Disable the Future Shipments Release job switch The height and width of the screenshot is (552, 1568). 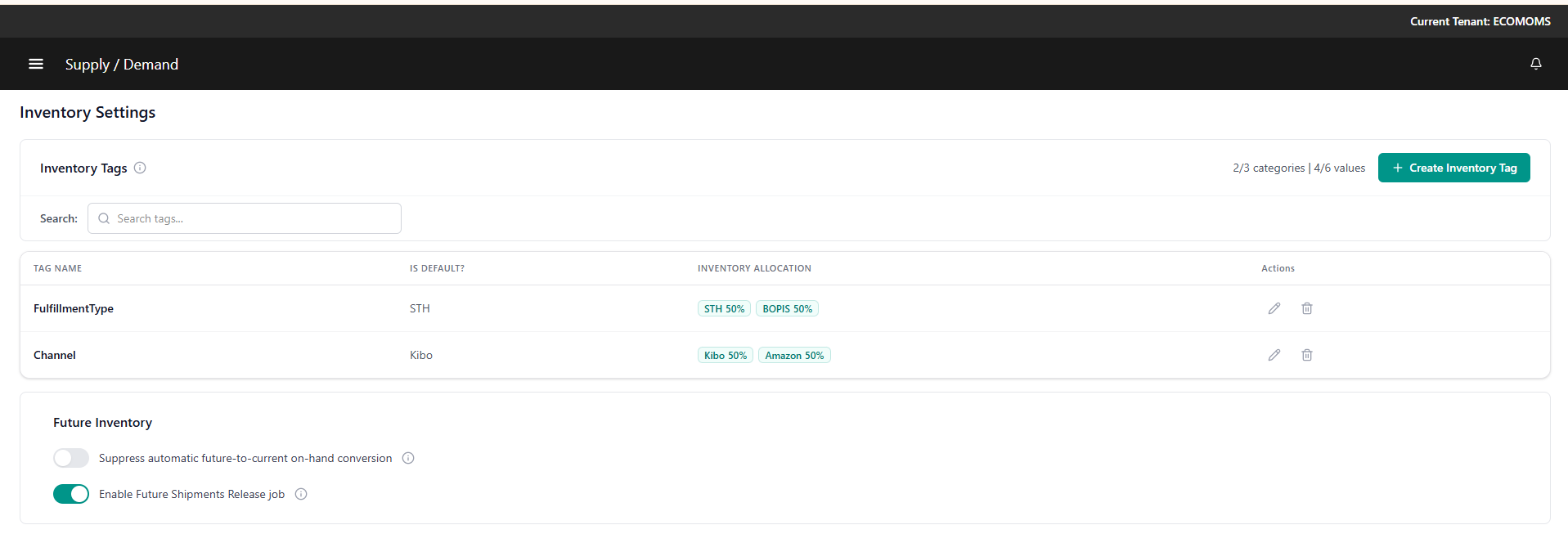tap(71, 494)
